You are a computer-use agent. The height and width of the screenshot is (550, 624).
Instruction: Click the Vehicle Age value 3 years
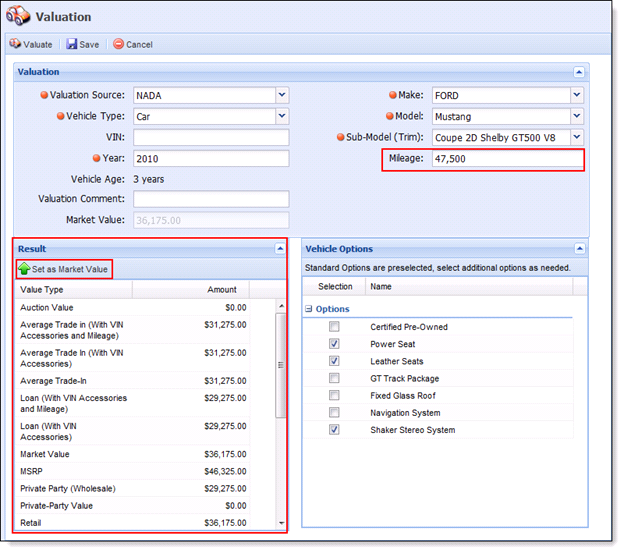pyautogui.click(x=148, y=179)
